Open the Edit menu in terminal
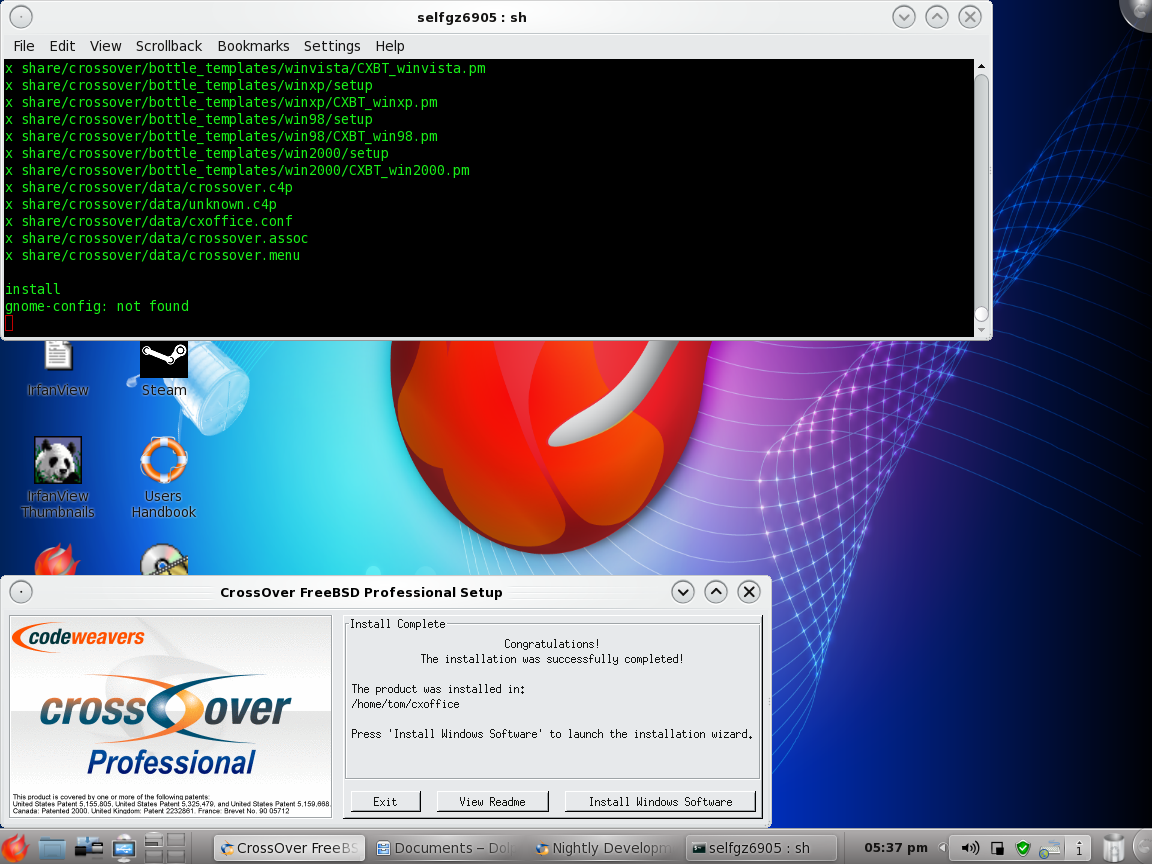 click(62, 46)
